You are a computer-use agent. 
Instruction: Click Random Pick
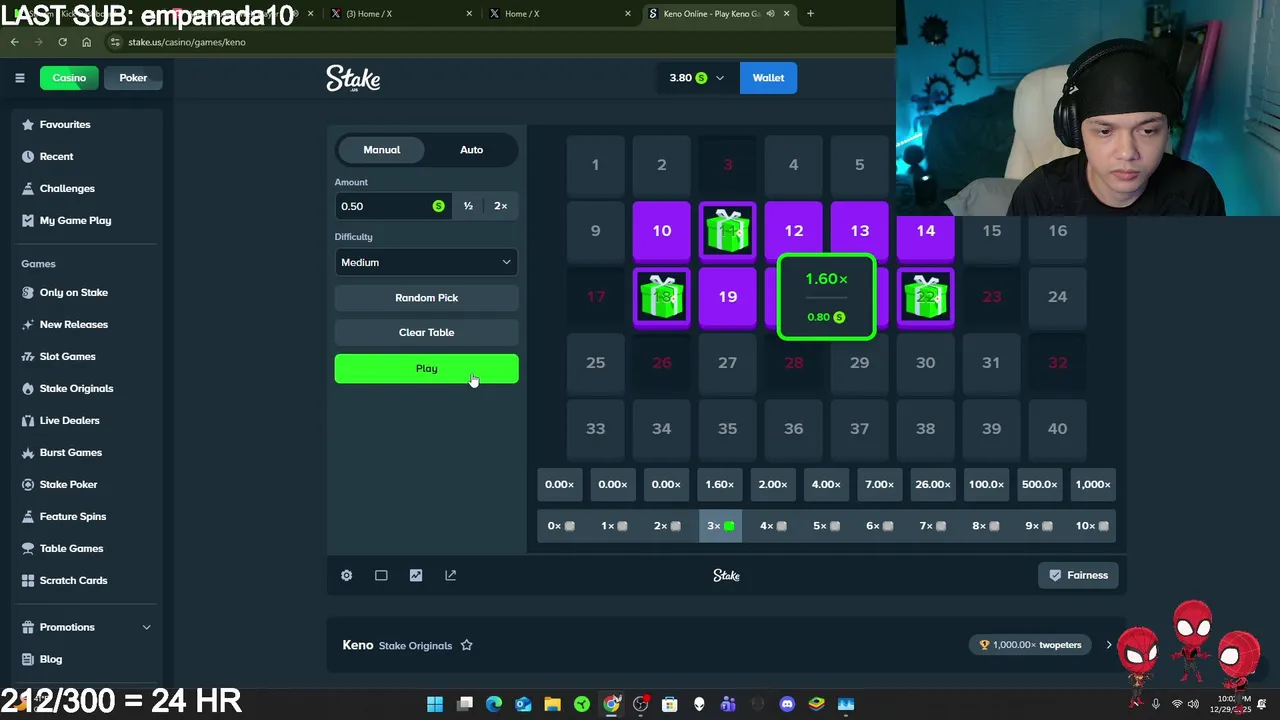(x=426, y=298)
